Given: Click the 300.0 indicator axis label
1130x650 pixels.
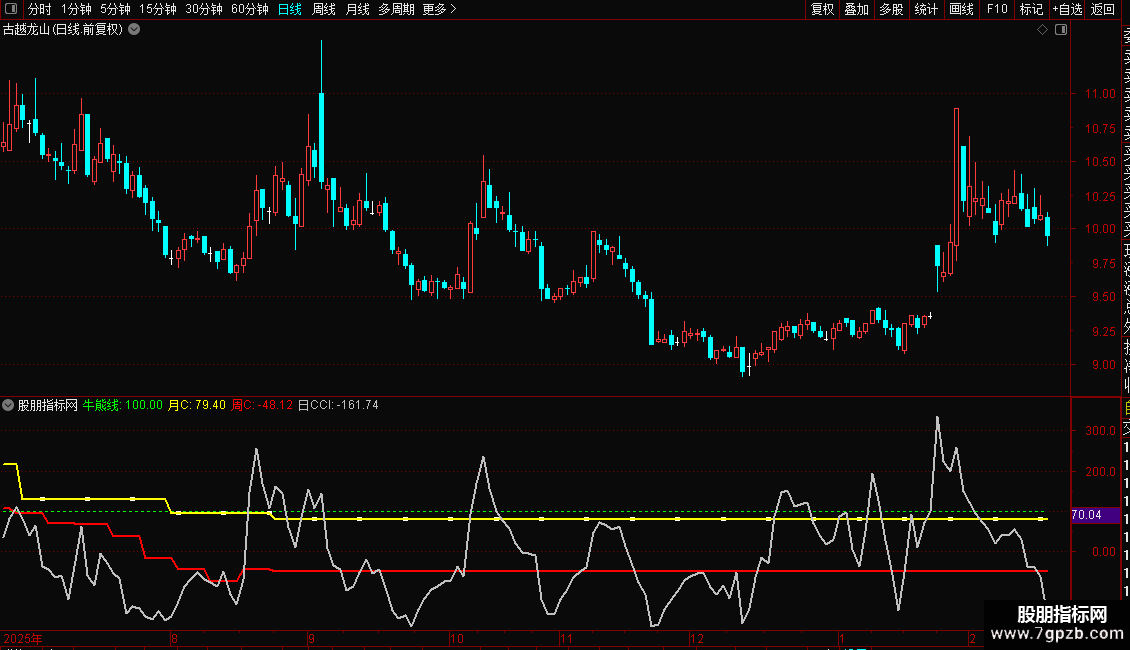Looking at the screenshot, I should click(x=1100, y=431).
